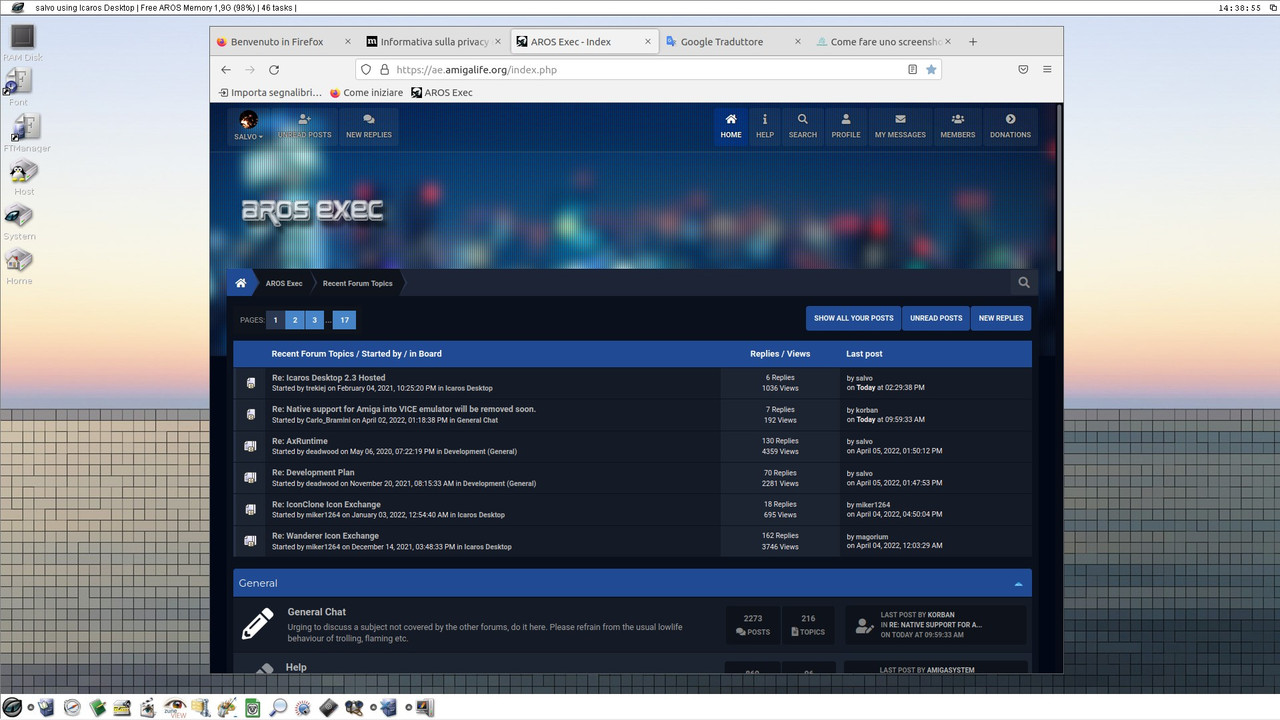Open Re: IconClone Icon Exchange topic
This screenshot has width=1280, height=720.
click(326, 504)
